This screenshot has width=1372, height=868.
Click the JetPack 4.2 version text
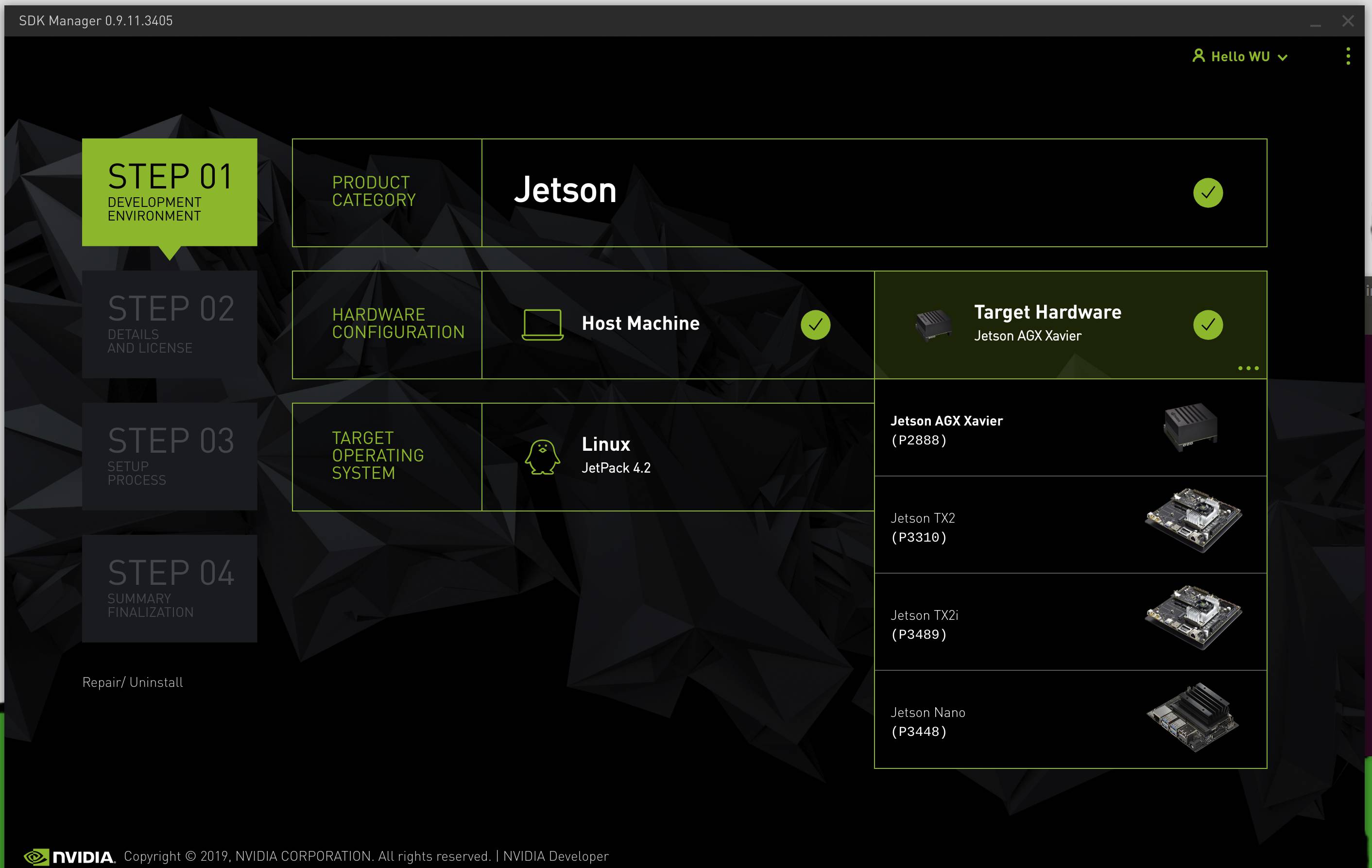pos(616,468)
